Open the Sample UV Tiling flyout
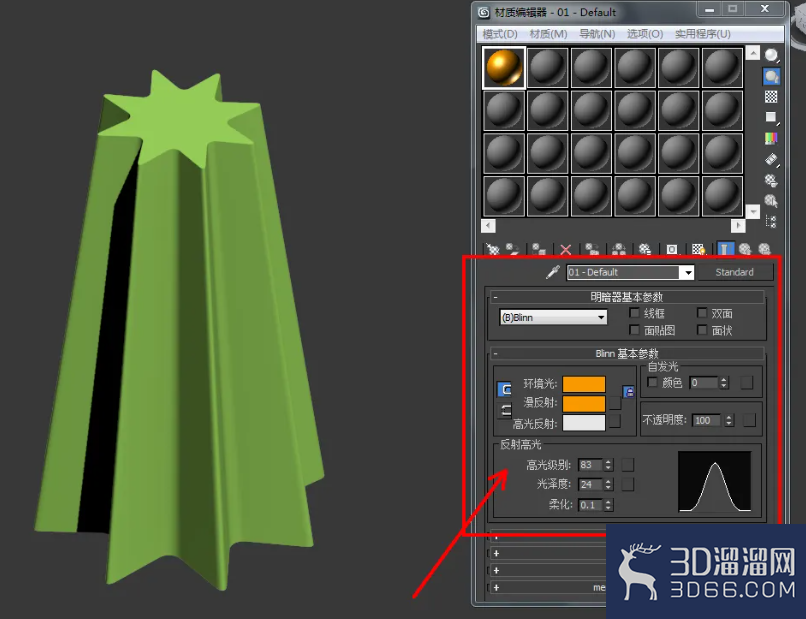 pos(771,117)
